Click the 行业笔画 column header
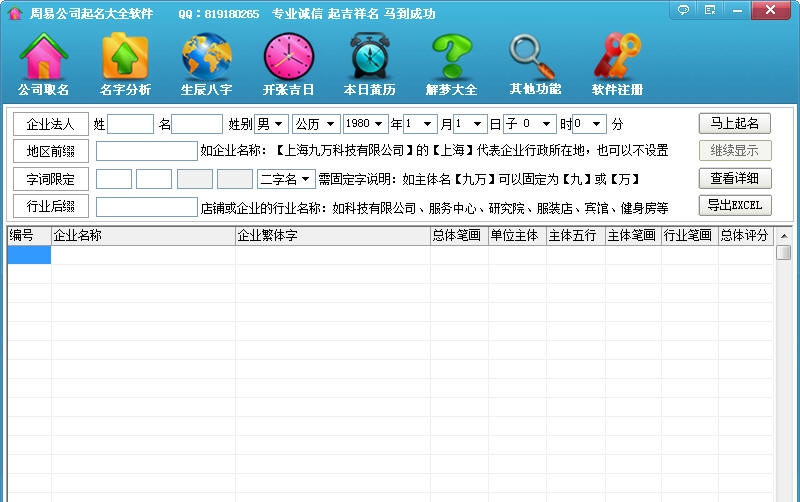Image resolution: width=800 pixels, height=502 pixels. tap(690, 236)
